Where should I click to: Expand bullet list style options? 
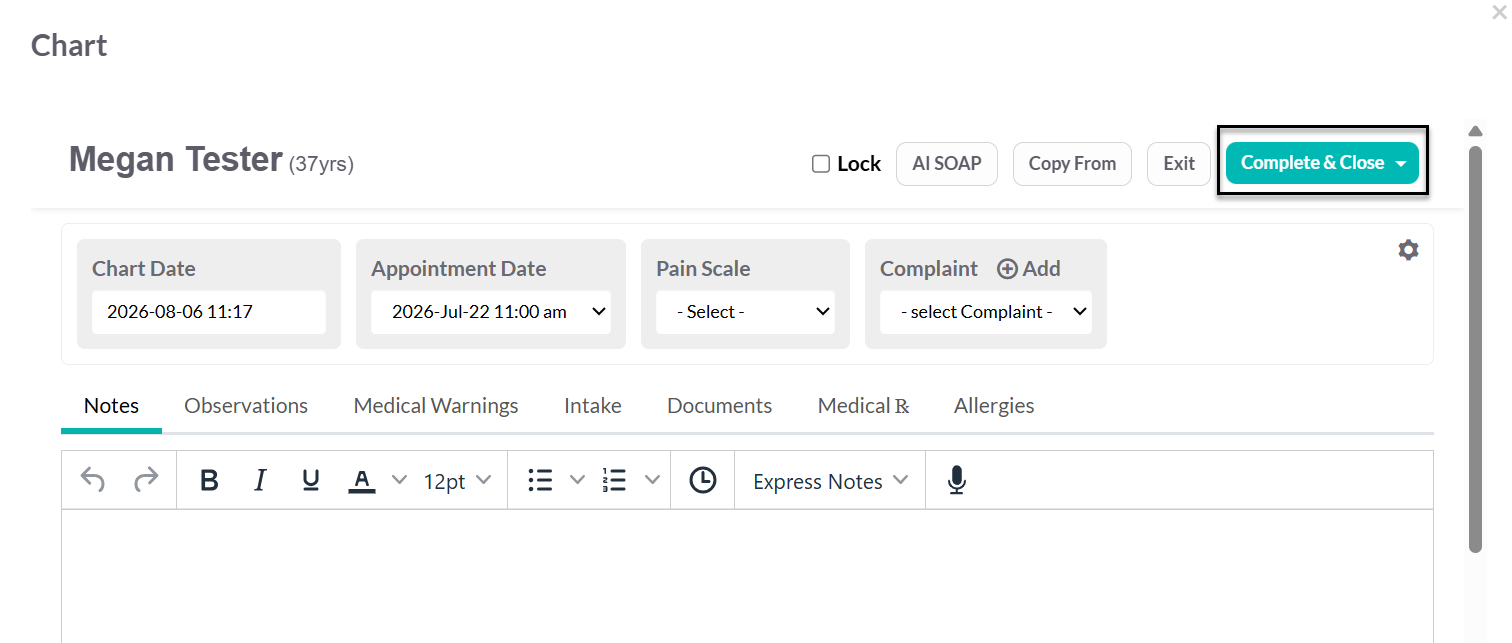click(x=577, y=481)
